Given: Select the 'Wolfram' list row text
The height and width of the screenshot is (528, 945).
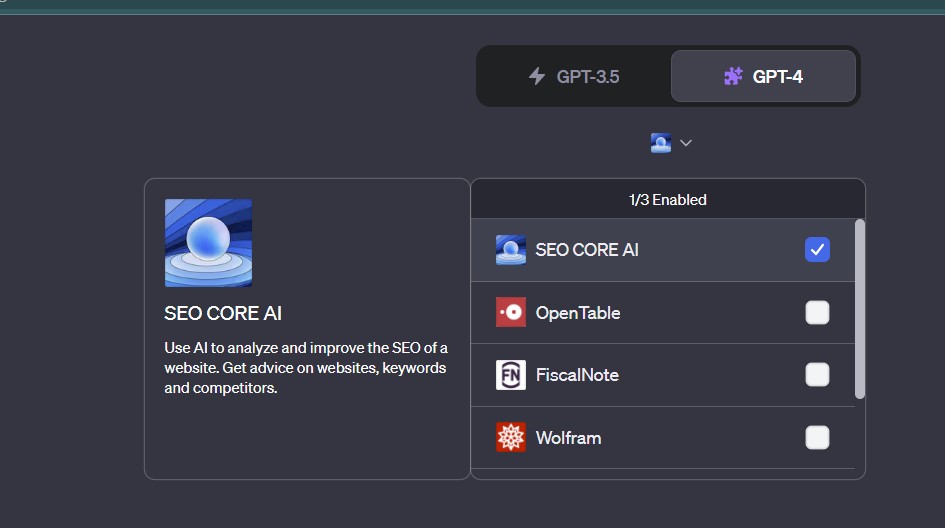Looking at the screenshot, I should click(568, 438).
